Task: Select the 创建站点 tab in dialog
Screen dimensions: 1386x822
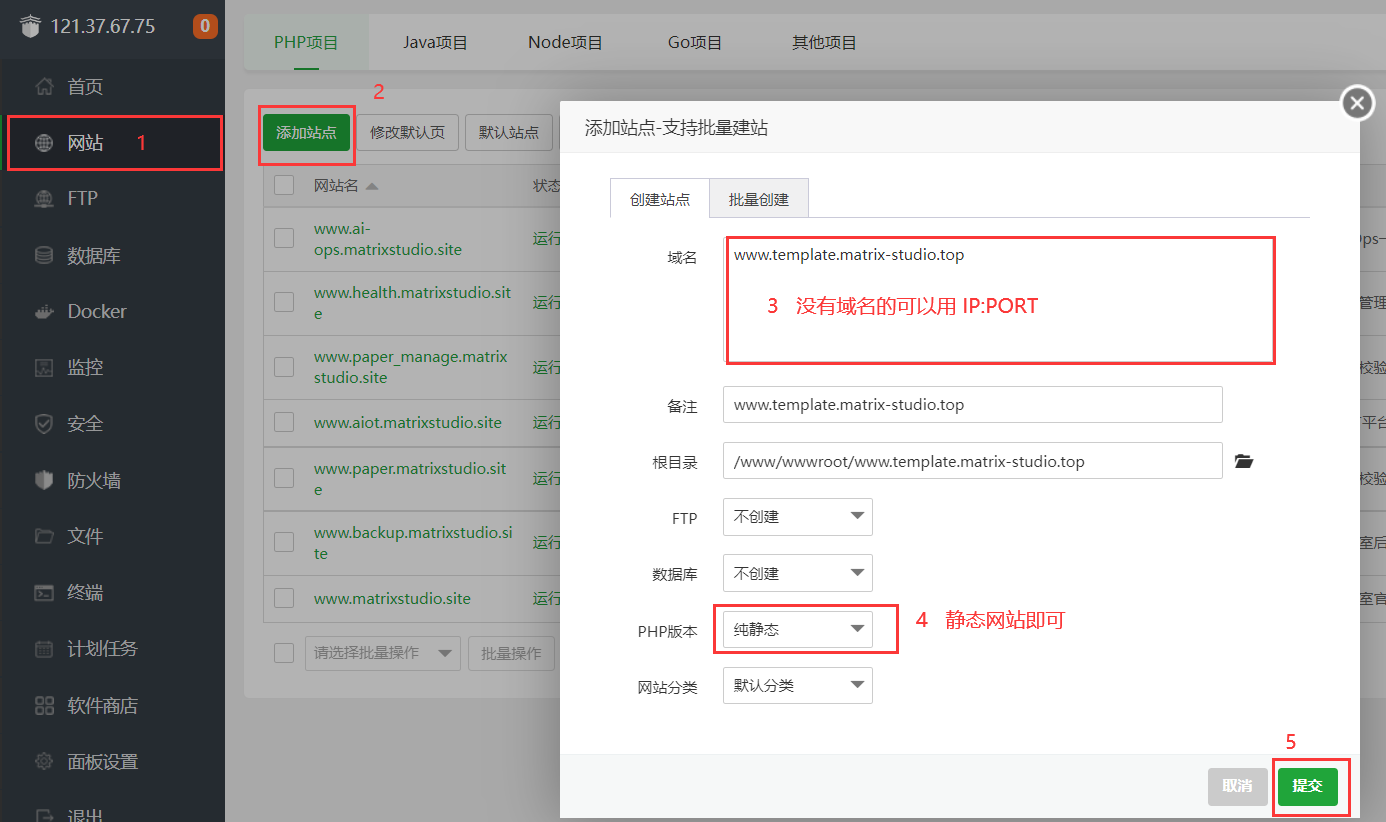Action: click(660, 199)
